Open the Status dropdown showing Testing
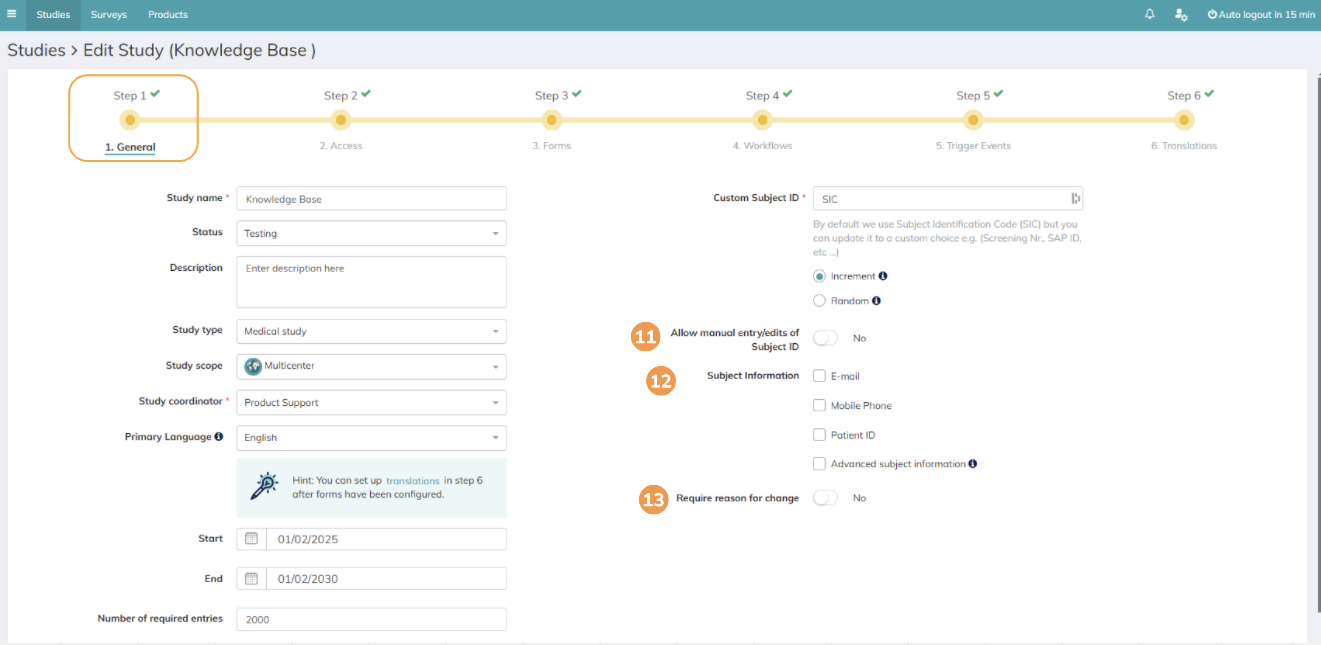This screenshot has height=645, width=1321. tap(372, 233)
